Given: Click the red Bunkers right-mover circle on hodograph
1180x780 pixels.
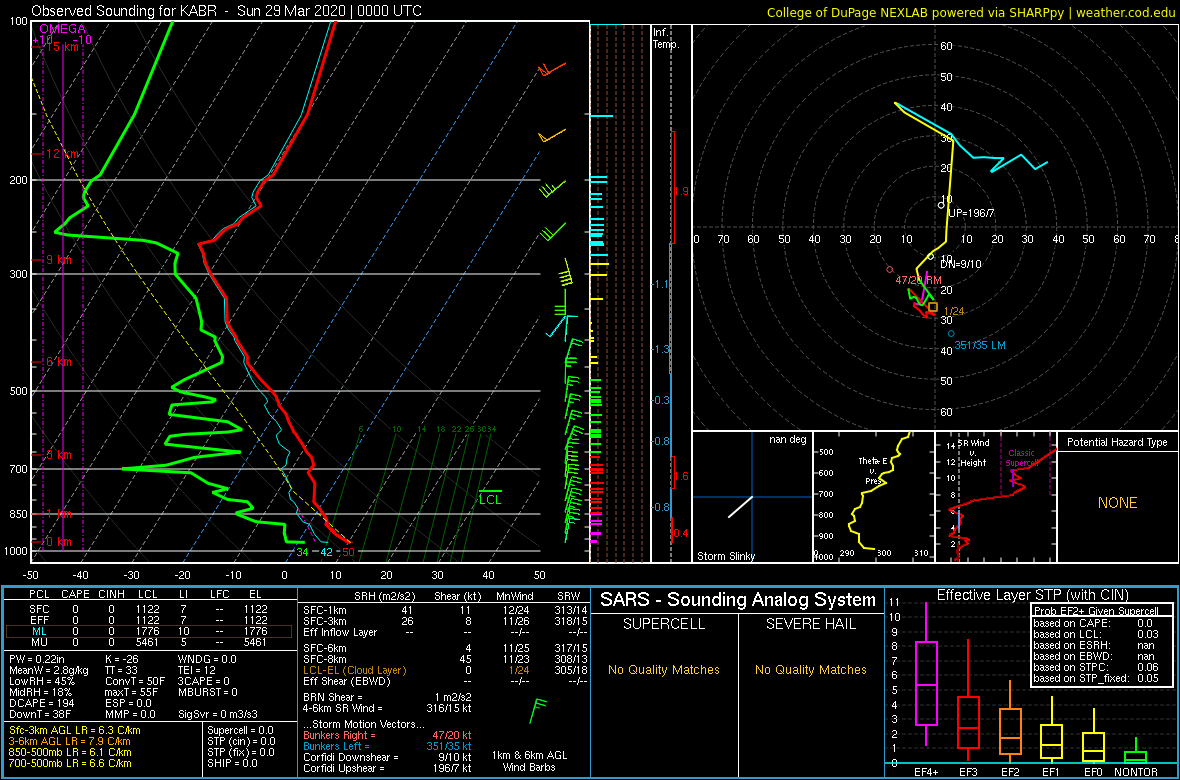Looking at the screenshot, I should click(890, 269).
